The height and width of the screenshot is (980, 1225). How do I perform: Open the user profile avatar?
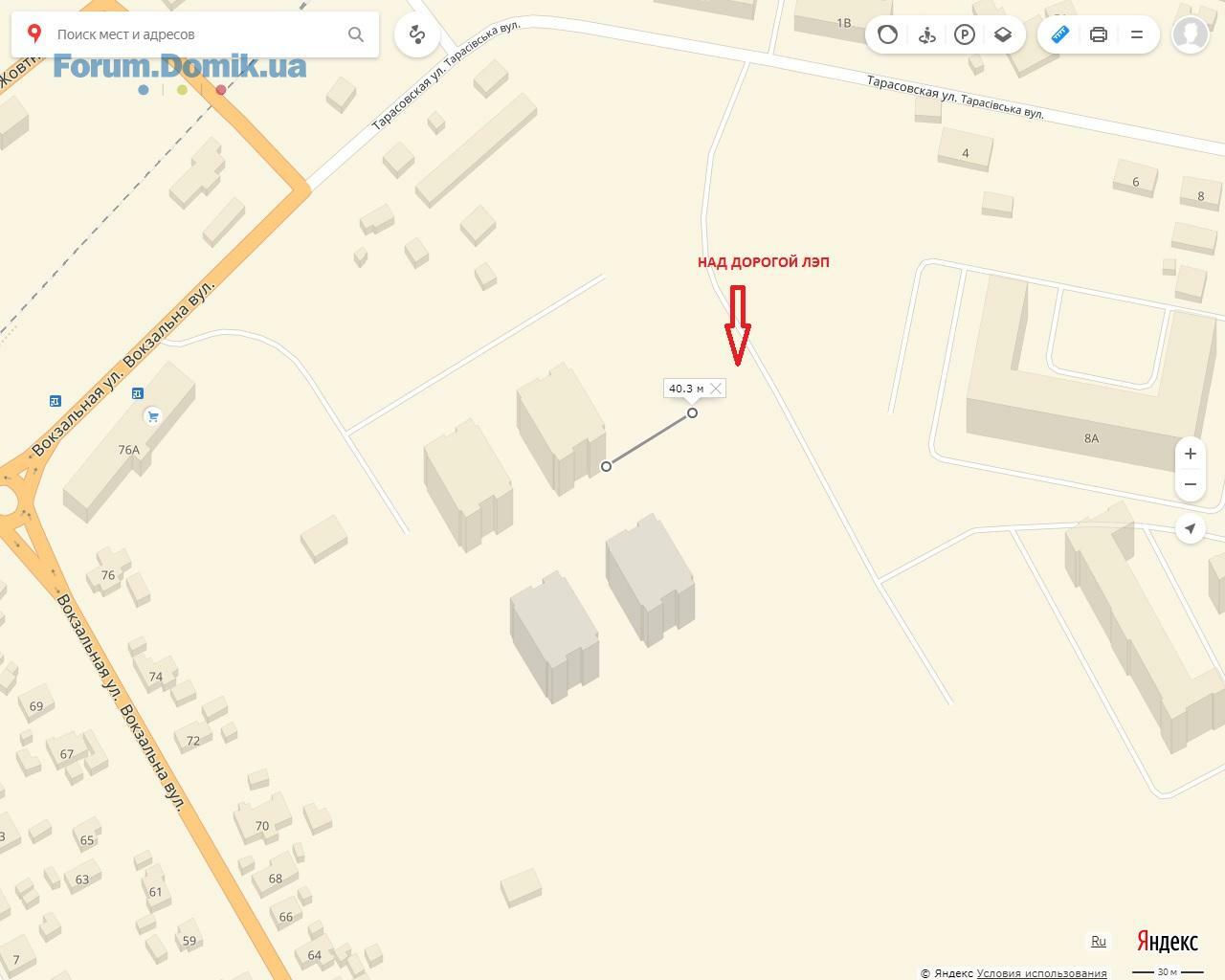[1191, 34]
